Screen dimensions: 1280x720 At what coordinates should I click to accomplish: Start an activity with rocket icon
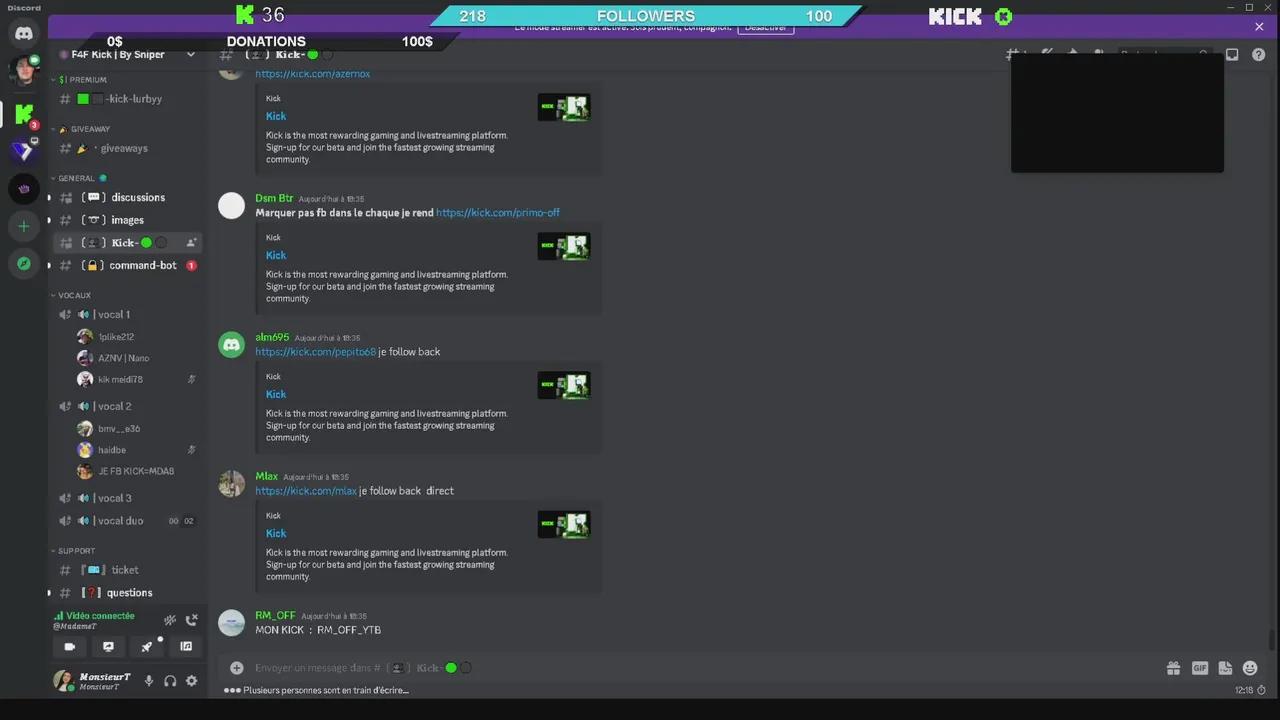click(x=147, y=647)
